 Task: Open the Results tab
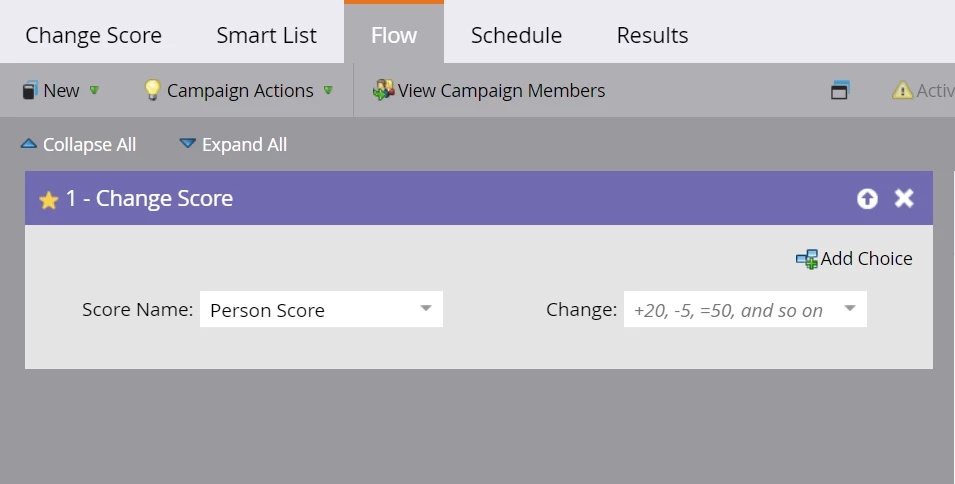(x=652, y=35)
